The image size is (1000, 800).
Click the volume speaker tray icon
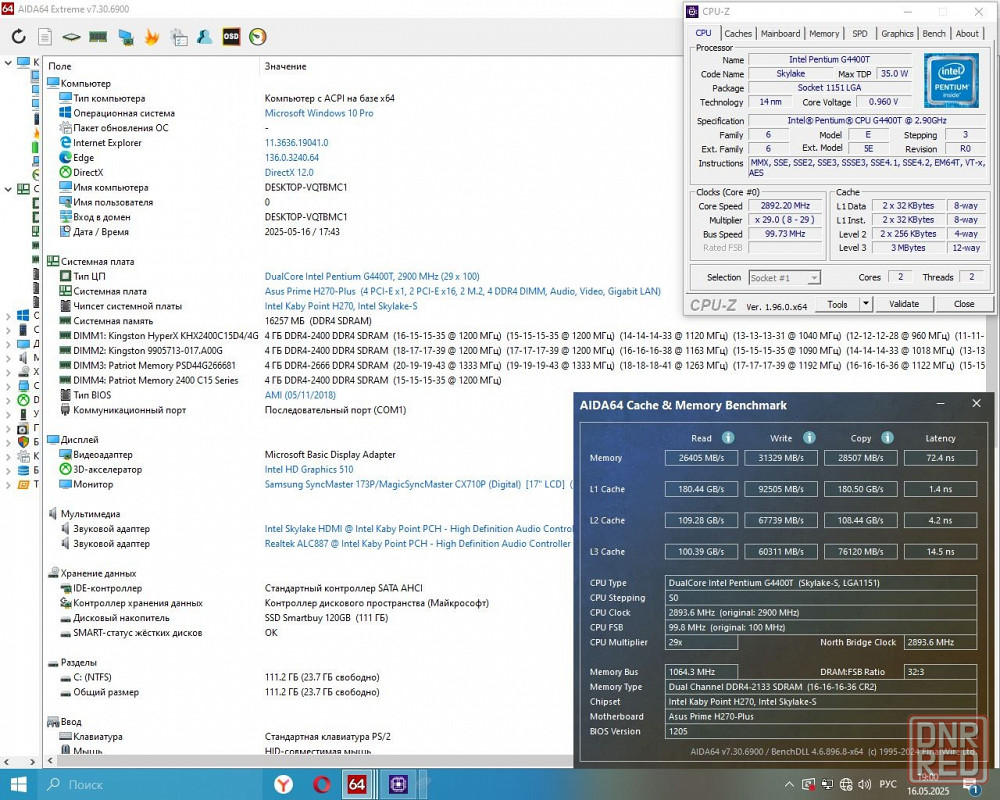(x=864, y=784)
